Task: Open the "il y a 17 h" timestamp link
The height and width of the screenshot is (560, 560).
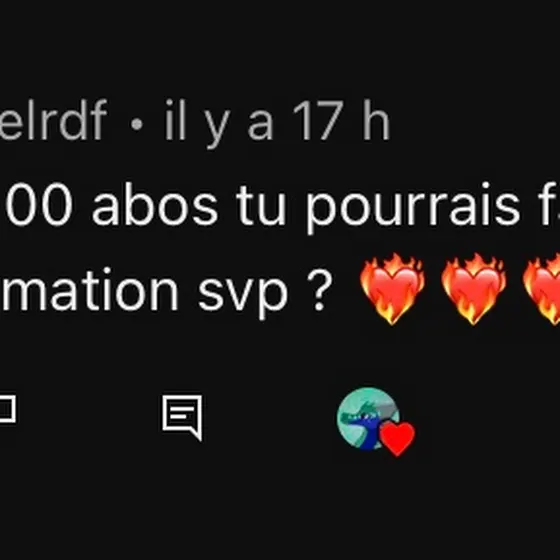Action: tap(277, 121)
